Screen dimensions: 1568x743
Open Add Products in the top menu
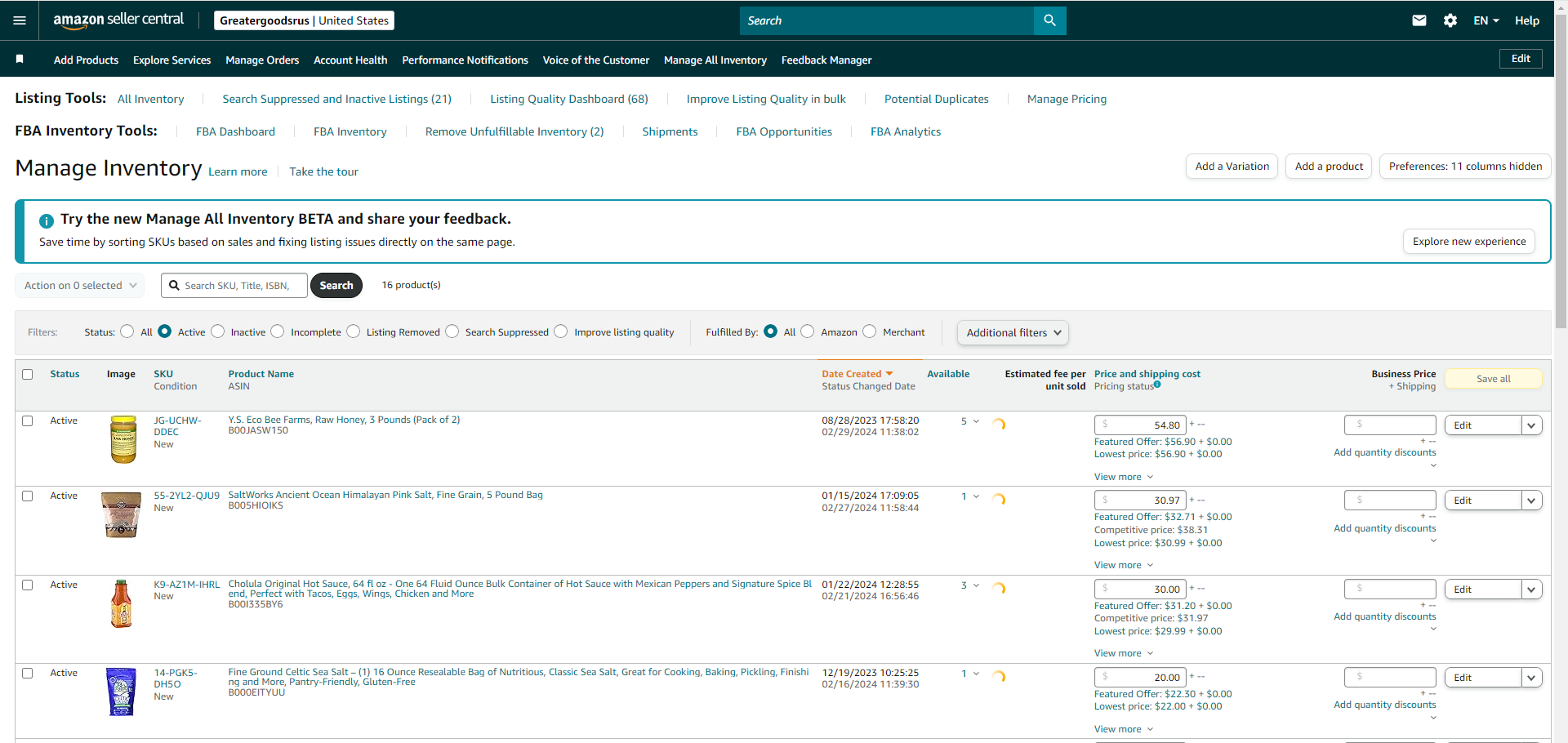coord(86,60)
